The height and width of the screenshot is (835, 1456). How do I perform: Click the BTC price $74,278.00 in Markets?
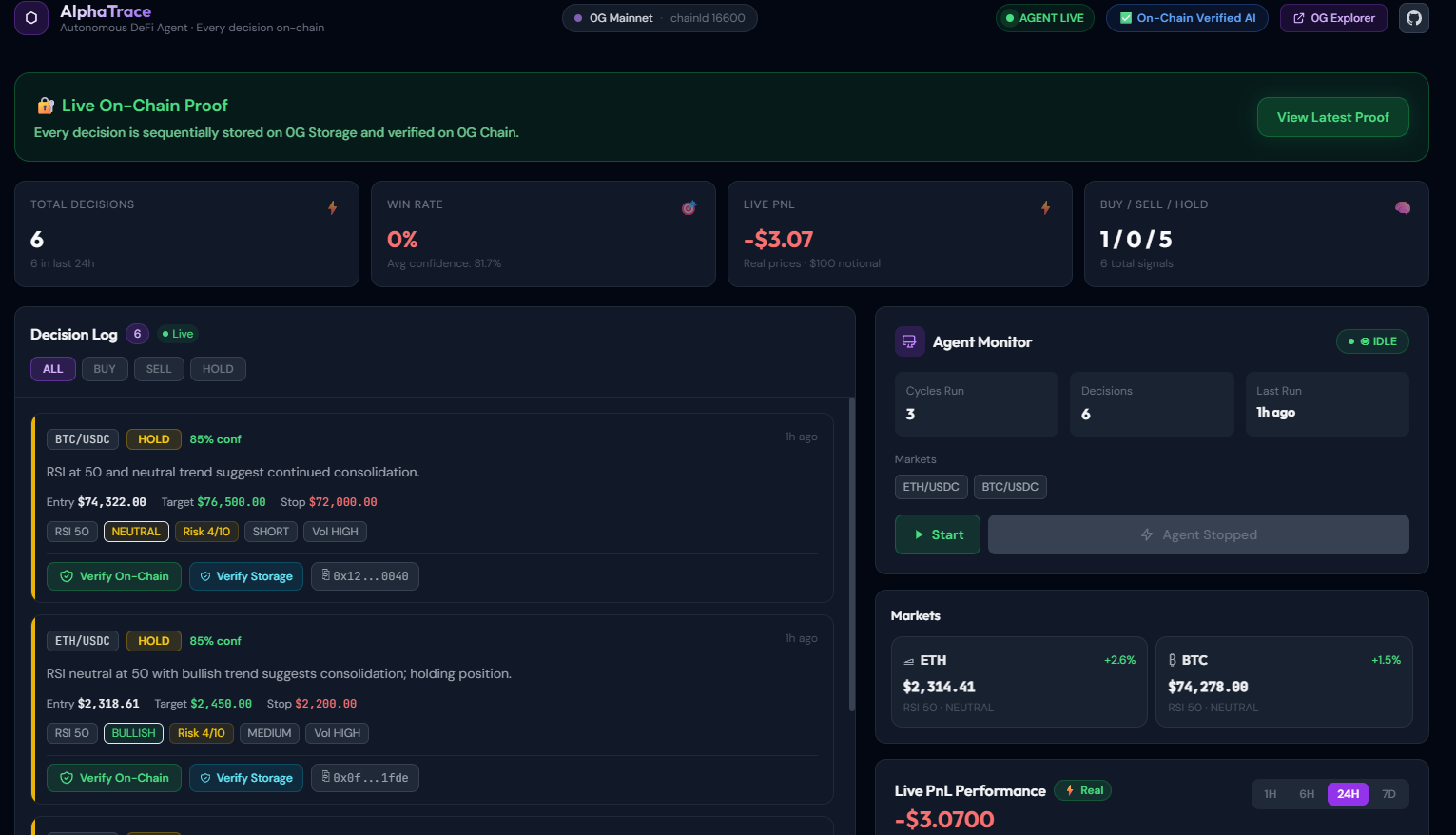[x=1208, y=687]
